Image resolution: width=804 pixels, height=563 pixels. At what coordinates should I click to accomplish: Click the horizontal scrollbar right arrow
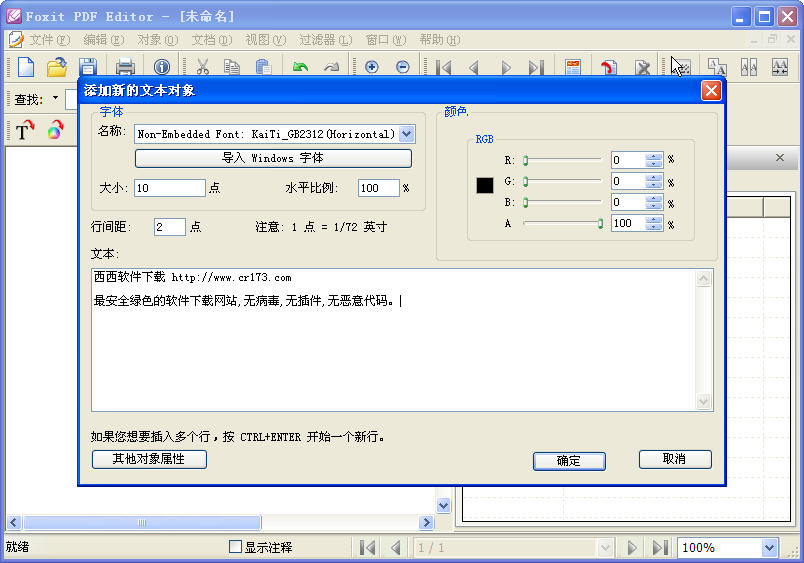click(x=426, y=522)
